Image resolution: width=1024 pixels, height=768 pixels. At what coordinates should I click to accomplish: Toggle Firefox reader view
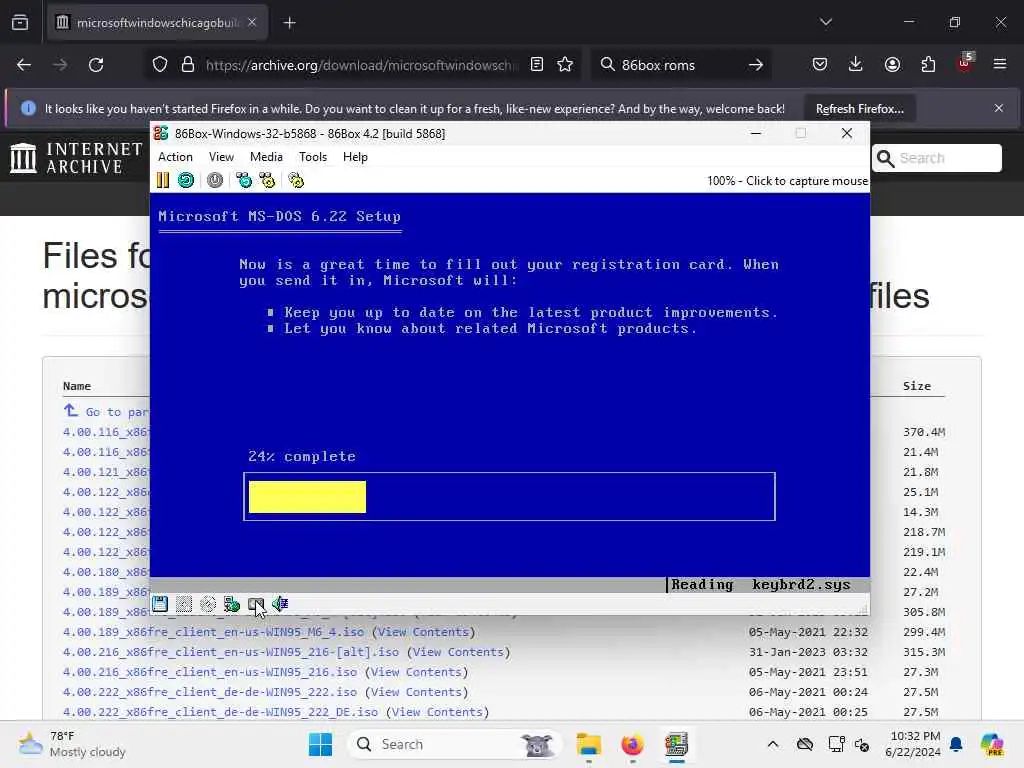[x=537, y=65]
